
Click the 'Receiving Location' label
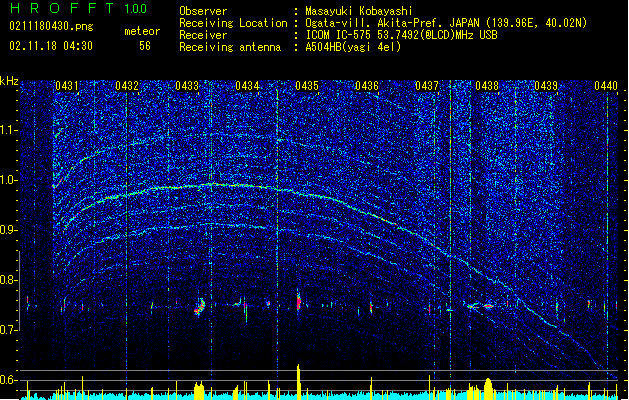233,23
